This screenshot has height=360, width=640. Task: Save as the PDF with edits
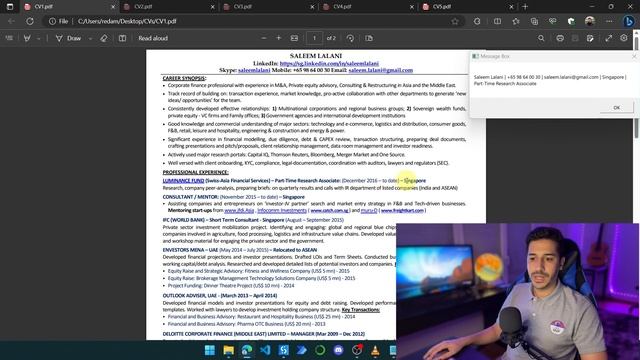[x=590, y=38]
